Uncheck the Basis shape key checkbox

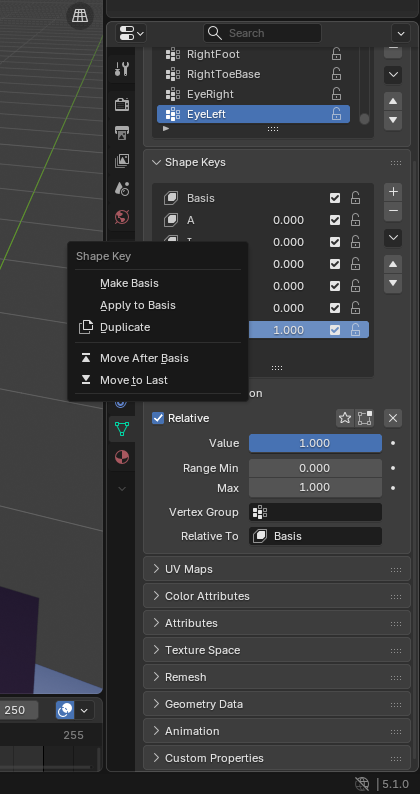[x=335, y=198]
